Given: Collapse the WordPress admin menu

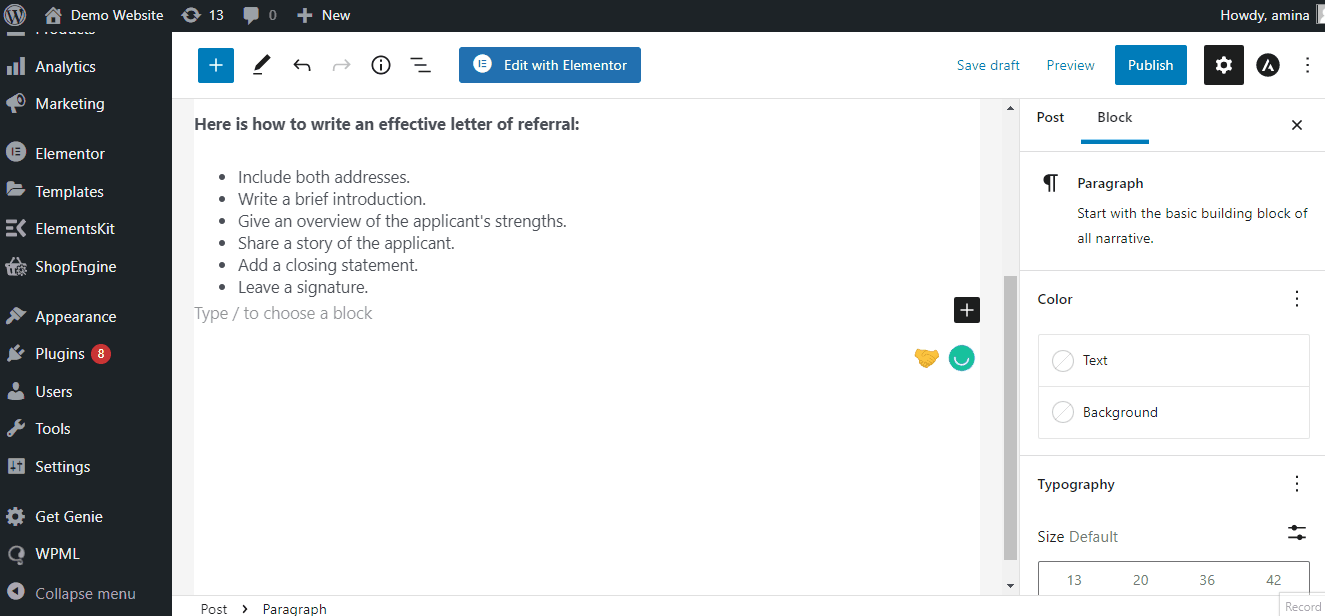Looking at the screenshot, I should 85,593.
